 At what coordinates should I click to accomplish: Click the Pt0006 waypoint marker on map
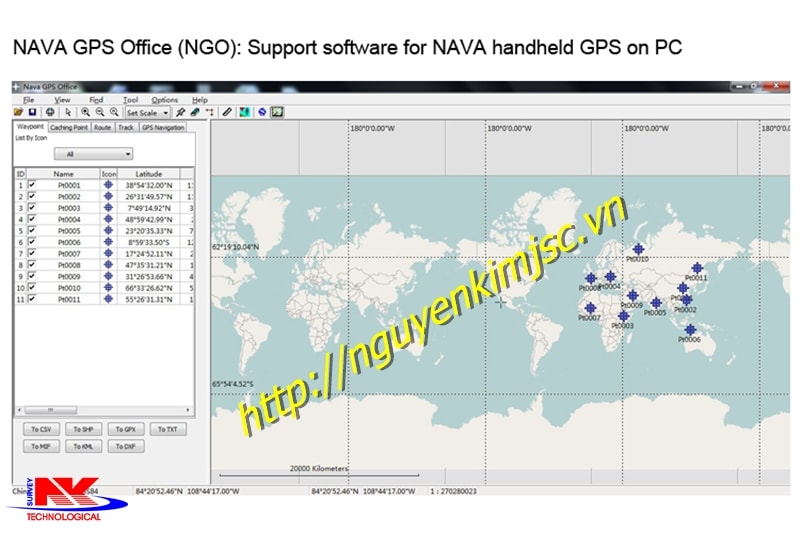[x=690, y=329]
